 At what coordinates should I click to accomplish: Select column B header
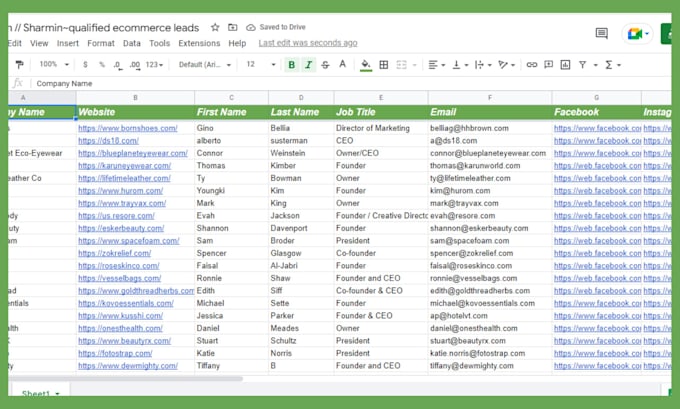135,98
